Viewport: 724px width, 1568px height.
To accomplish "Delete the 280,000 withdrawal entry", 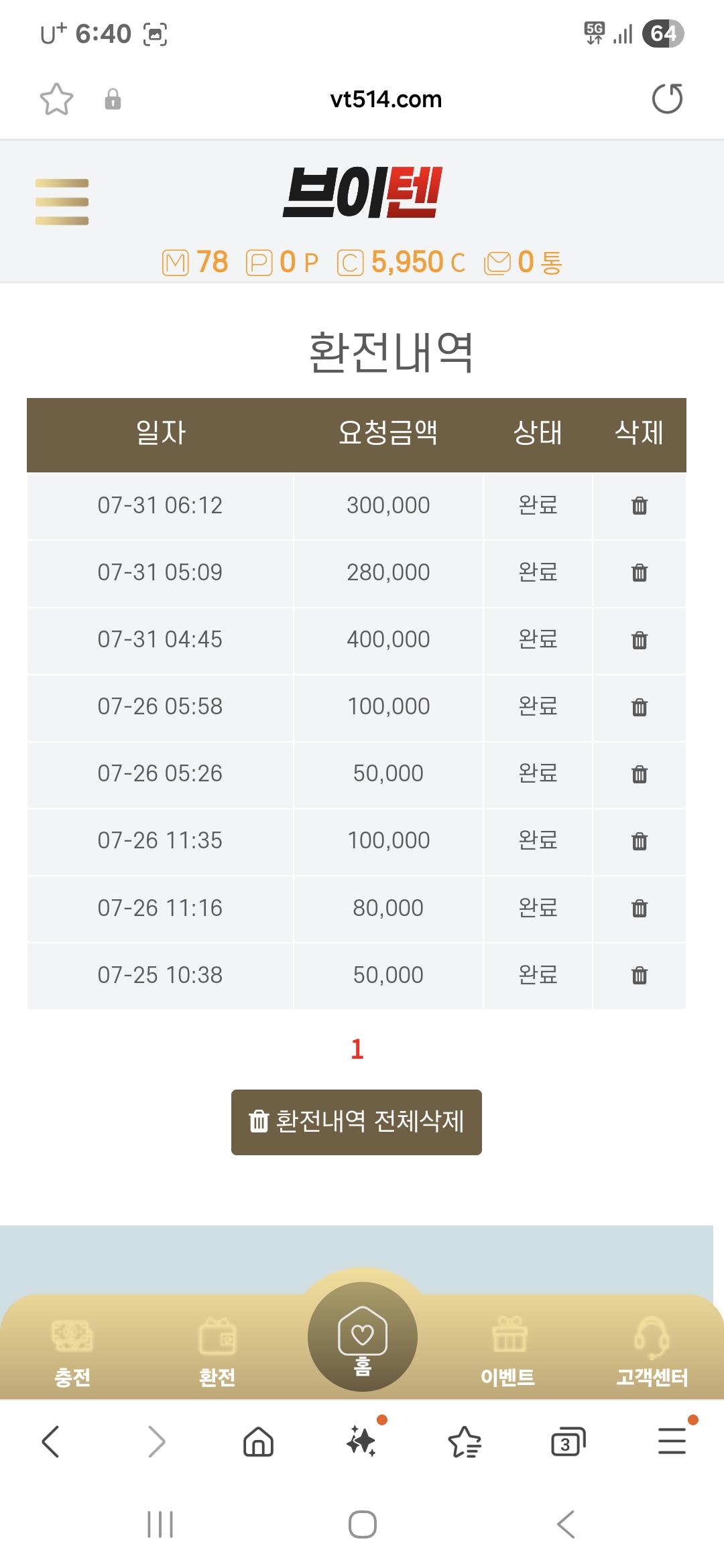I will pyautogui.click(x=640, y=572).
